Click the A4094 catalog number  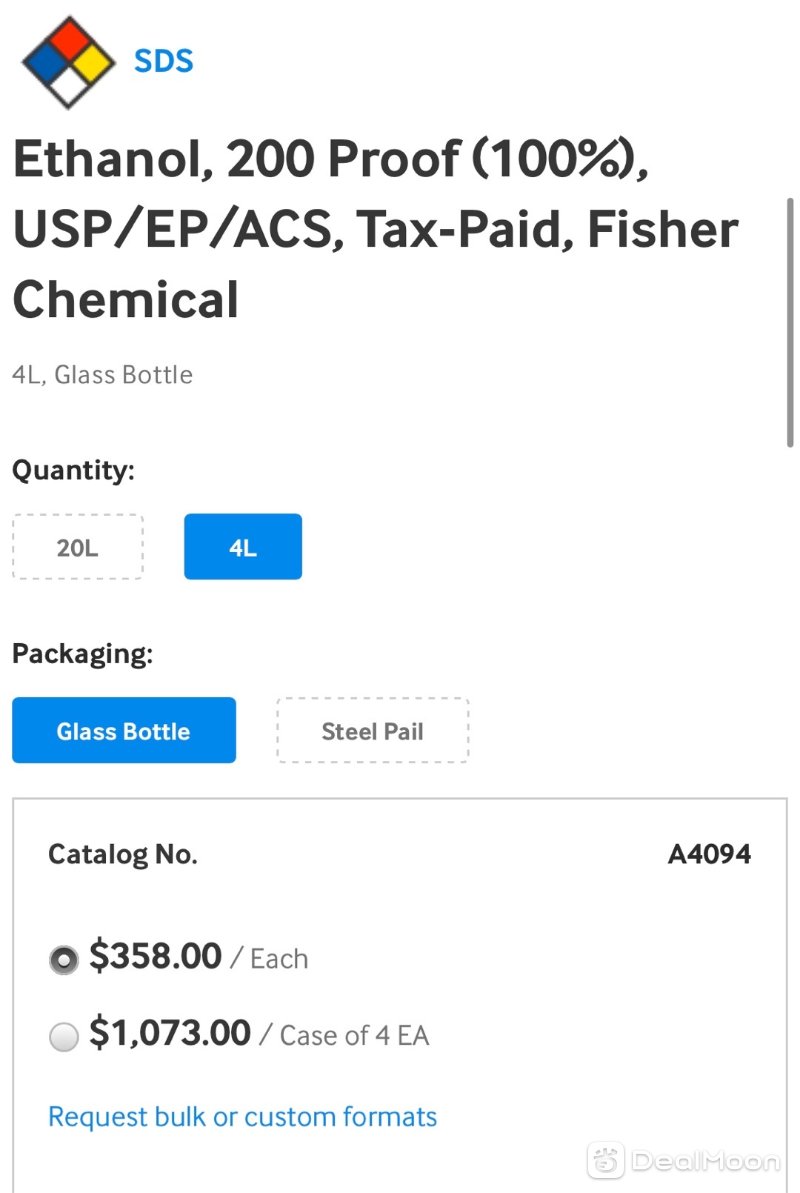point(709,854)
